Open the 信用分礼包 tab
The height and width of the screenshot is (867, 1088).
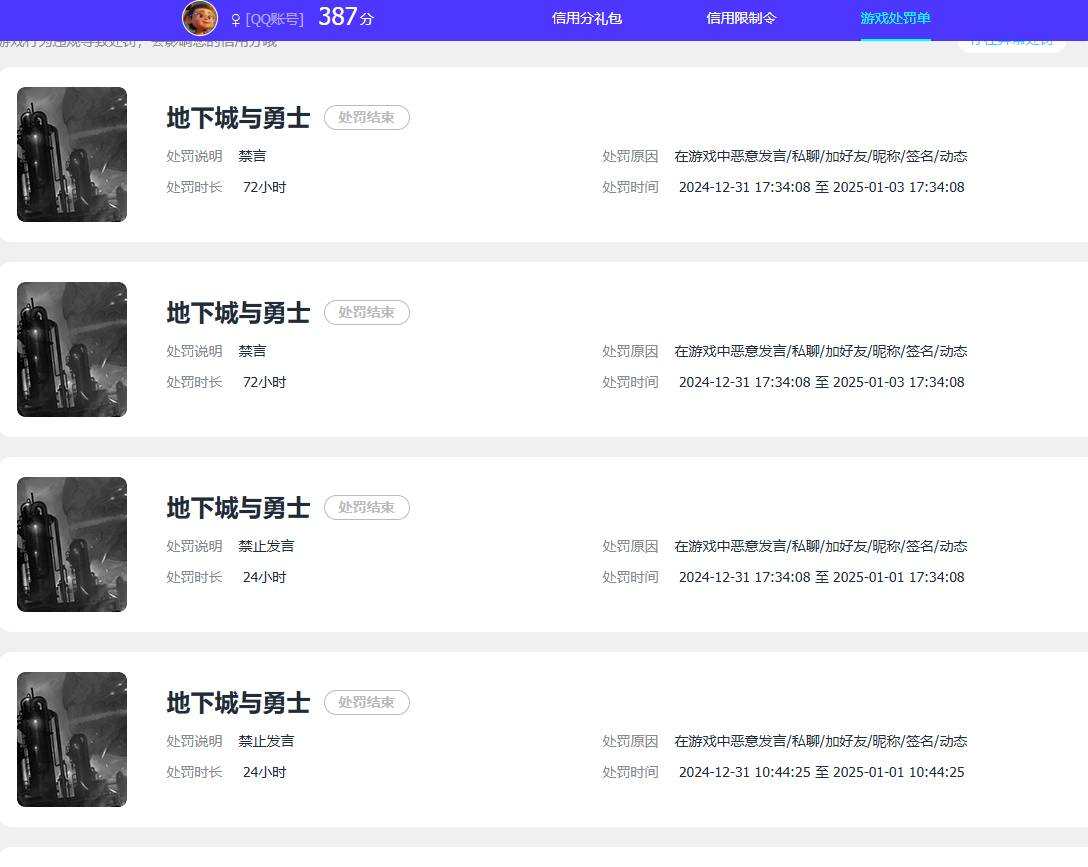(586, 19)
